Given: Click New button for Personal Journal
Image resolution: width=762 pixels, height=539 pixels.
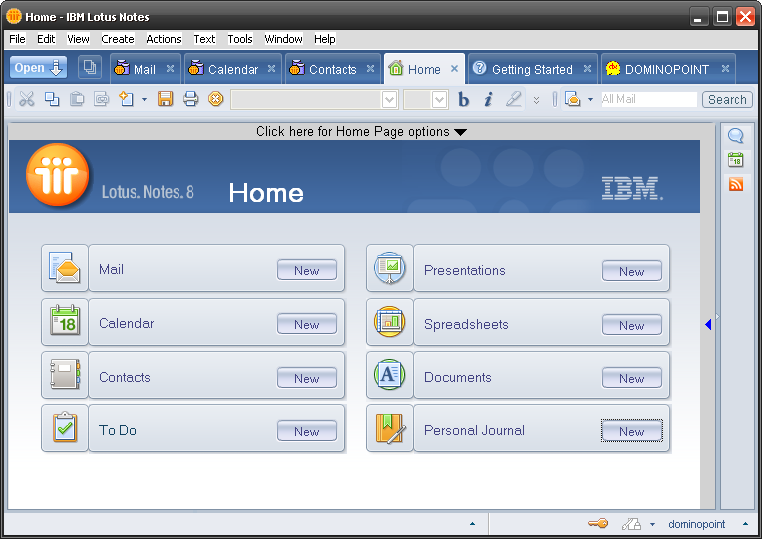Looking at the screenshot, I should point(631,431).
